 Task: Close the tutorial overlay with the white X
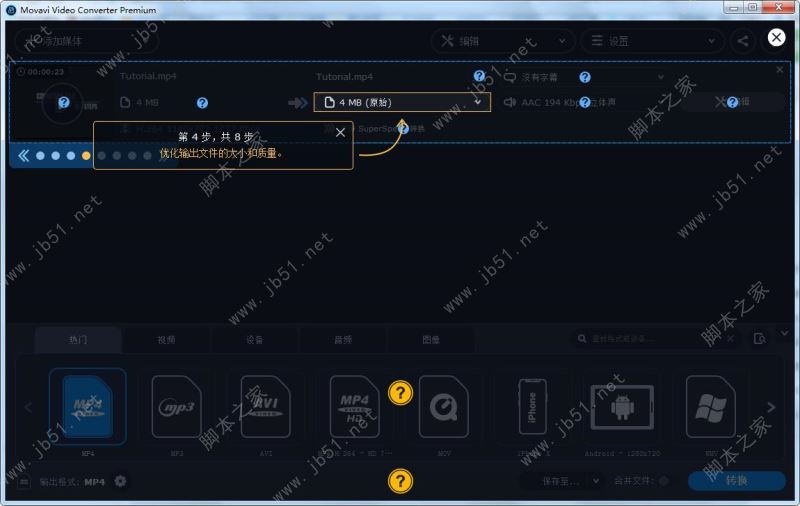point(776,37)
